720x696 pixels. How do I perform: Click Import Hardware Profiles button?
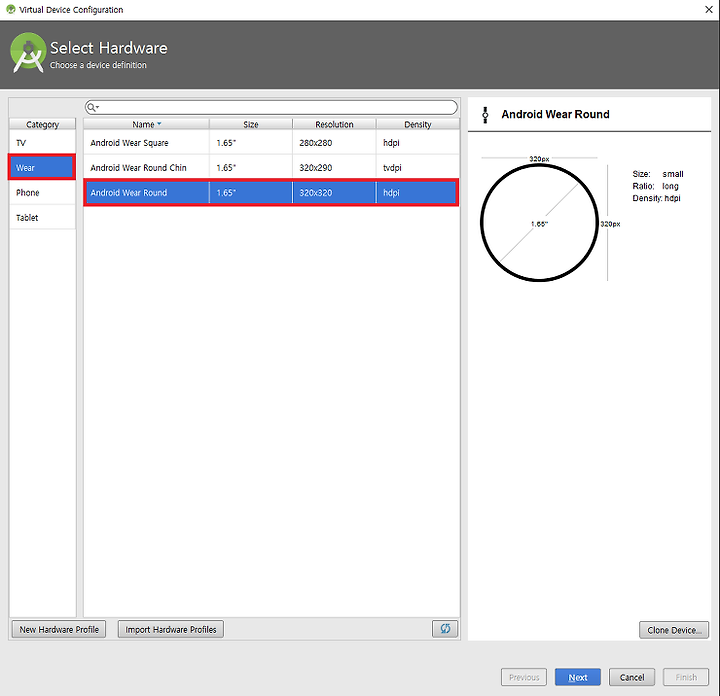coord(171,629)
